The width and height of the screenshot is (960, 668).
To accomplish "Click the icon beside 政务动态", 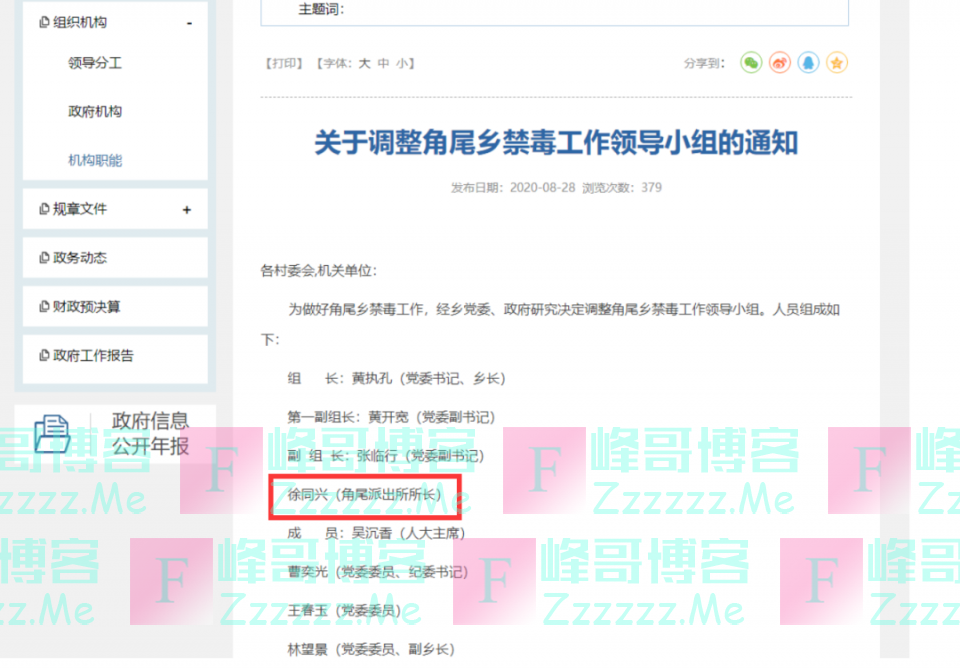I will 44,258.
